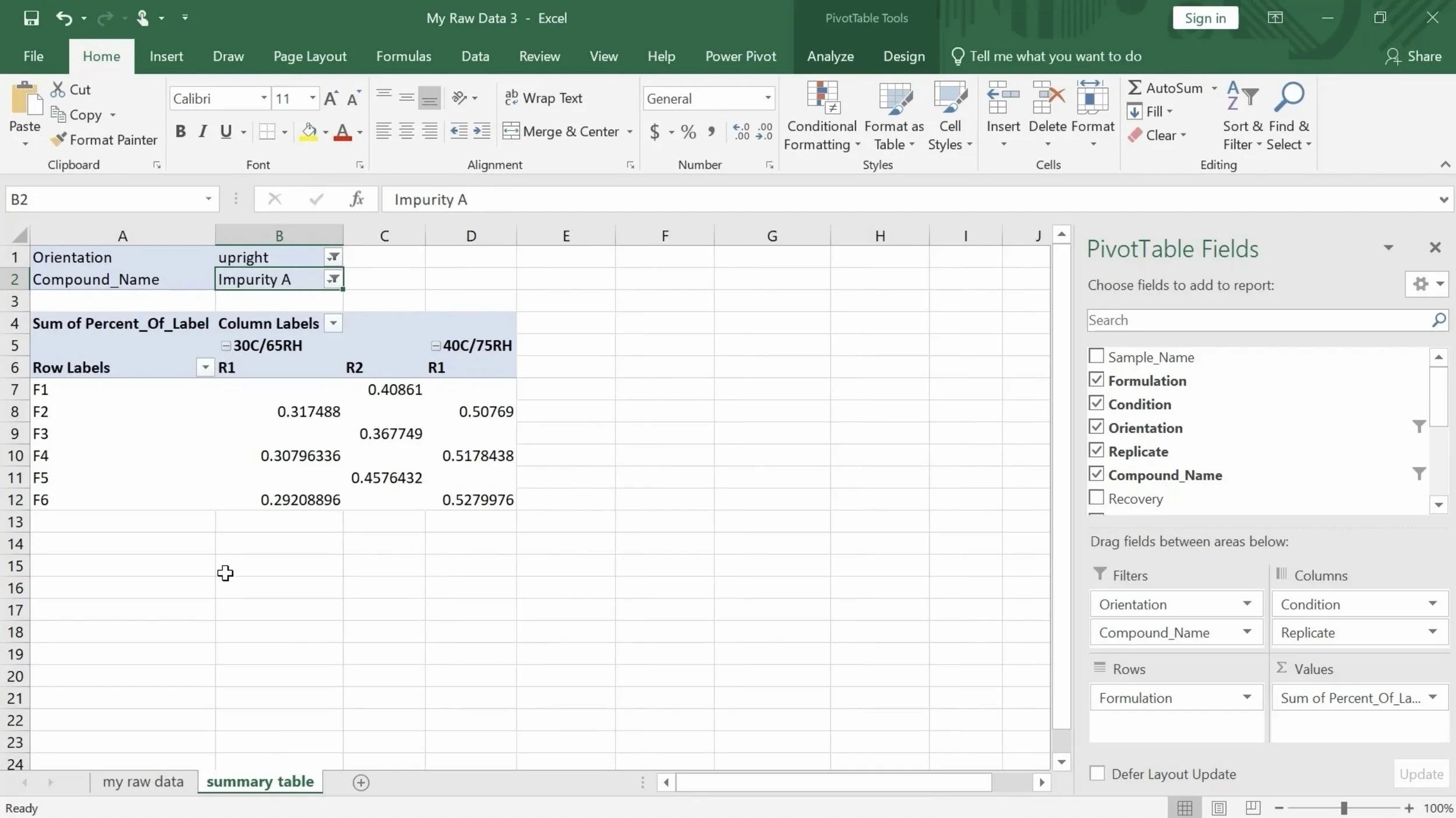This screenshot has height=818, width=1456.
Task: Click the Sign in button
Action: tap(1205, 18)
